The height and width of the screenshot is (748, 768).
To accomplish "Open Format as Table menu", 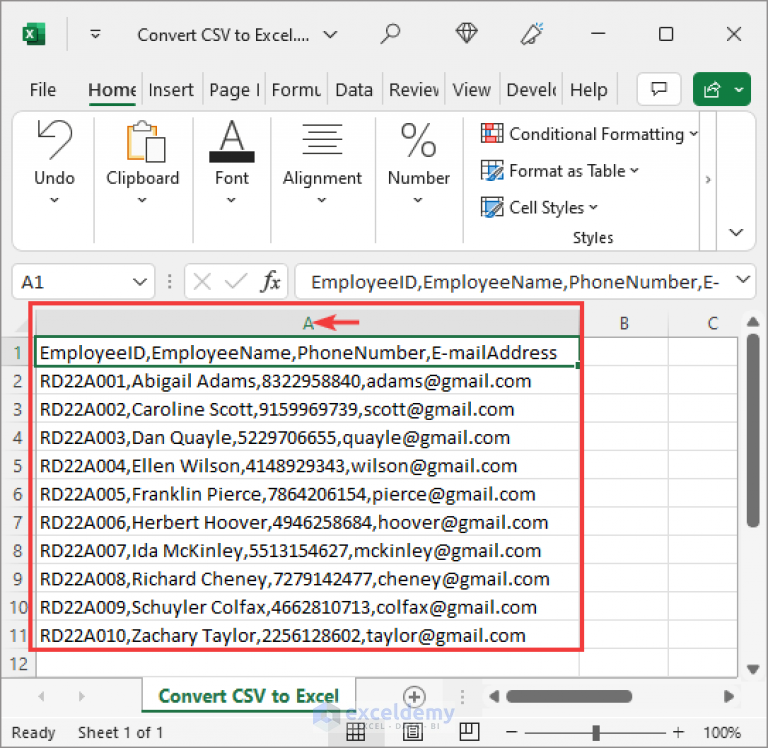I will (x=560, y=170).
